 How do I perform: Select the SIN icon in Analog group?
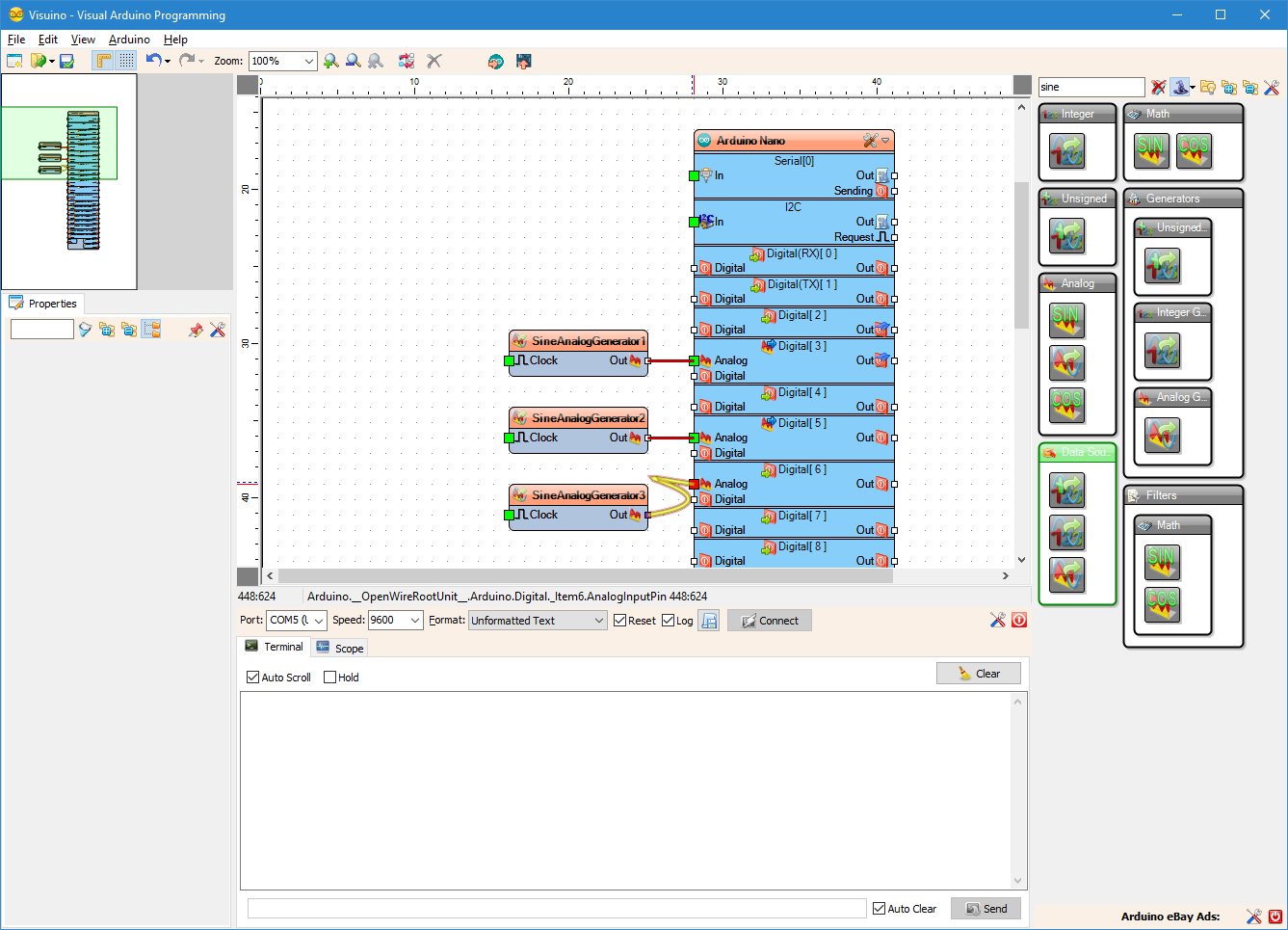(1066, 320)
